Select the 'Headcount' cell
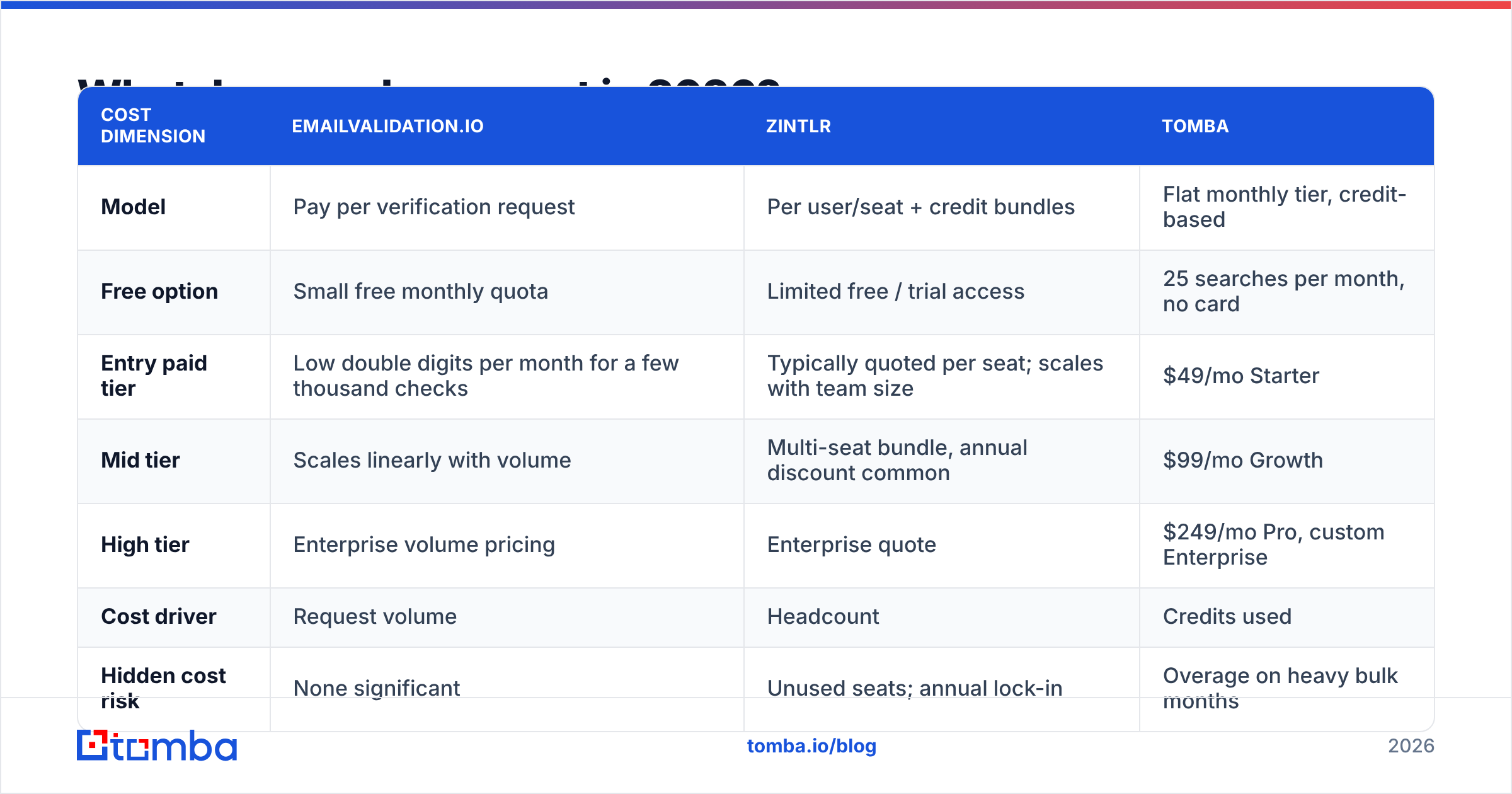Image resolution: width=1512 pixels, height=794 pixels. [x=942, y=617]
